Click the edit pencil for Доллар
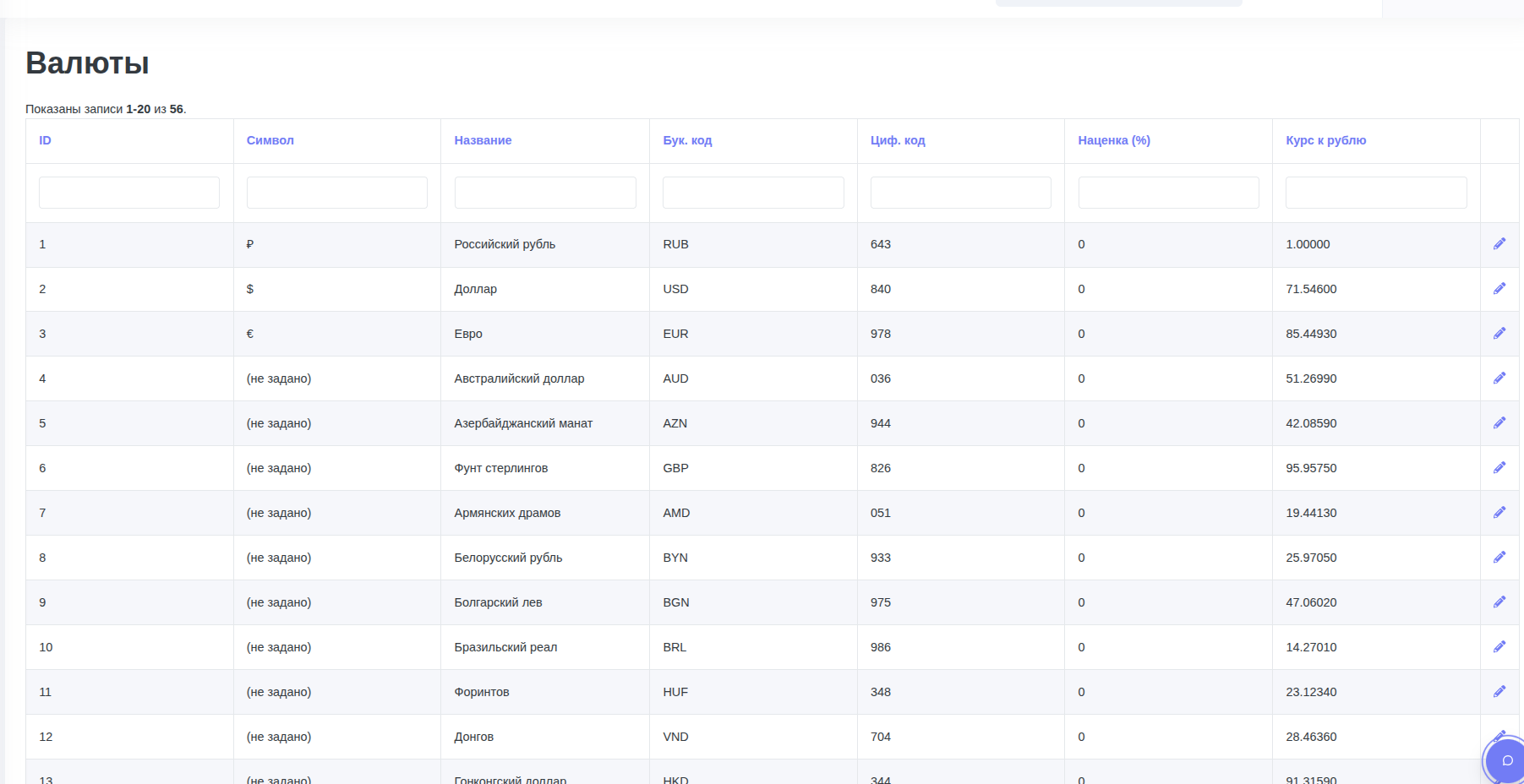Image resolution: width=1524 pixels, height=784 pixels. tap(1499, 289)
